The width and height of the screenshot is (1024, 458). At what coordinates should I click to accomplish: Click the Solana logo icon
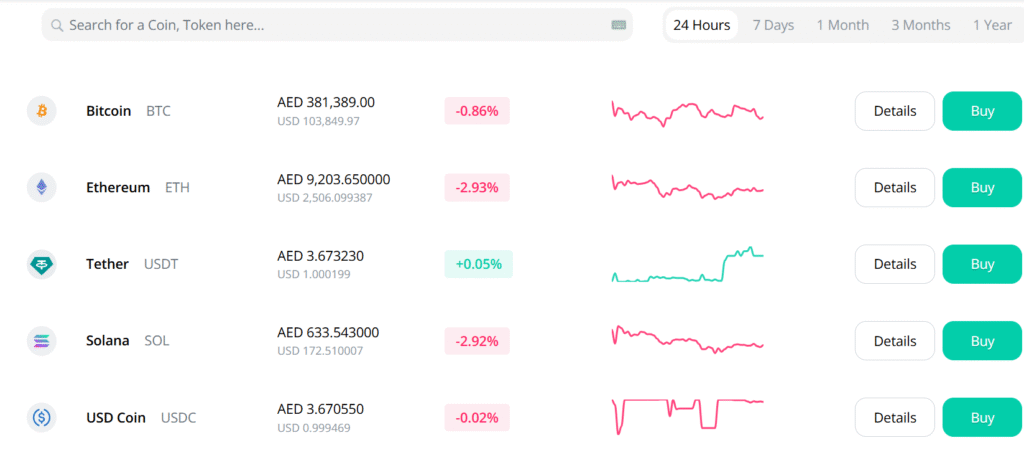point(42,340)
